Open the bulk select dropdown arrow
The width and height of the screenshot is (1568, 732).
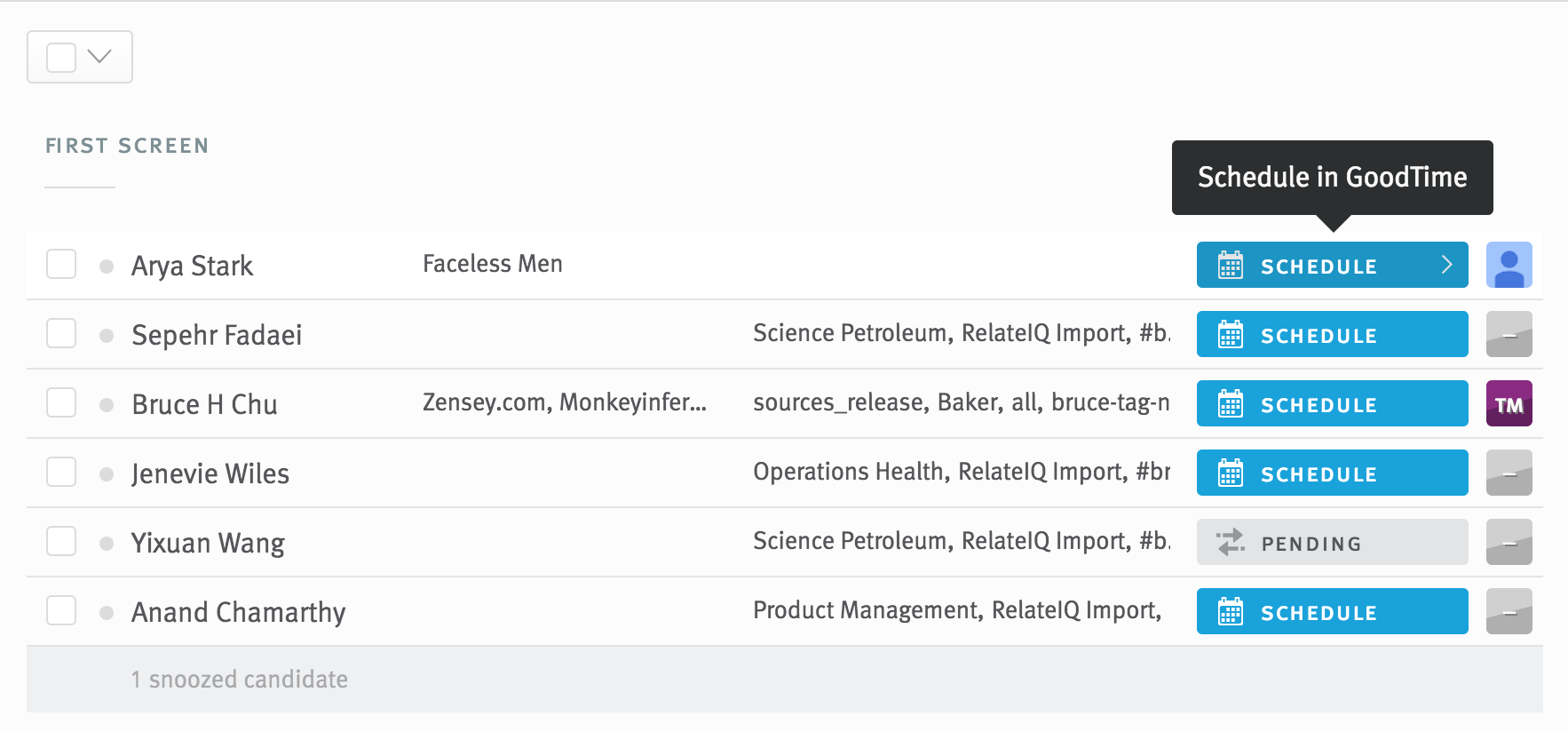pos(99,57)
